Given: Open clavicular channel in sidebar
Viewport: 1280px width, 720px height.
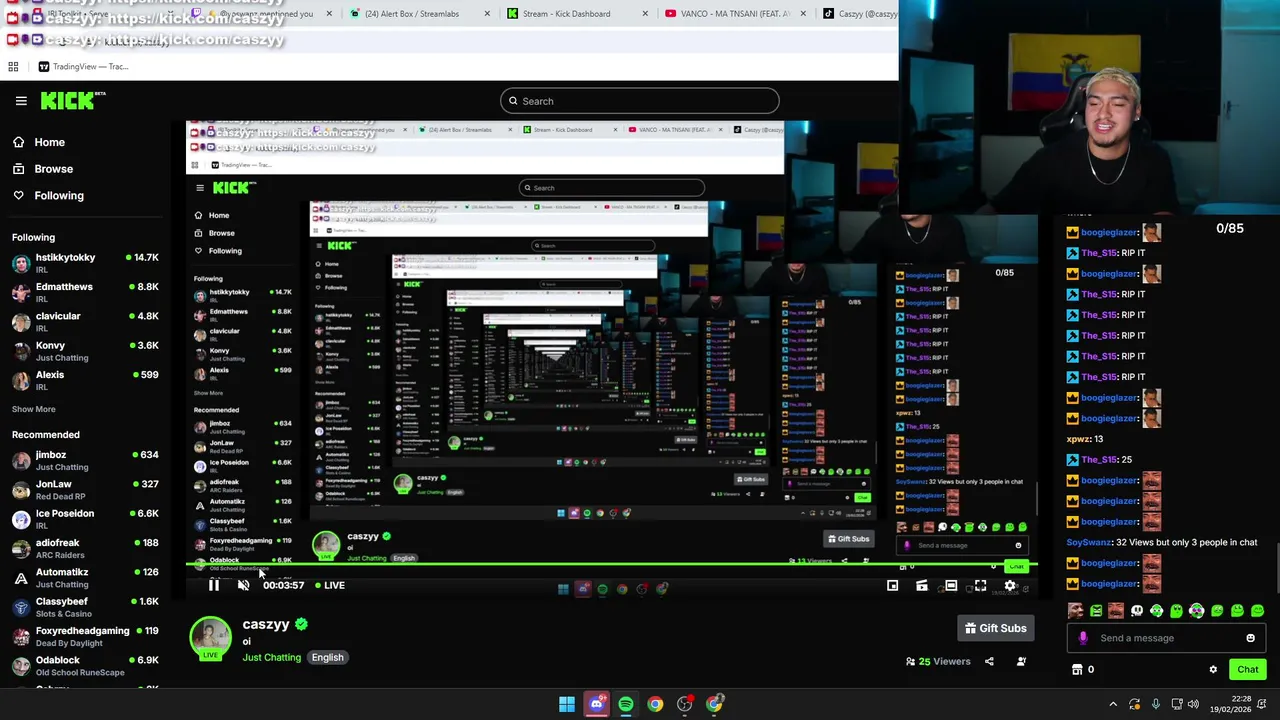Looking at the screenshot, I should pos(85,322).
